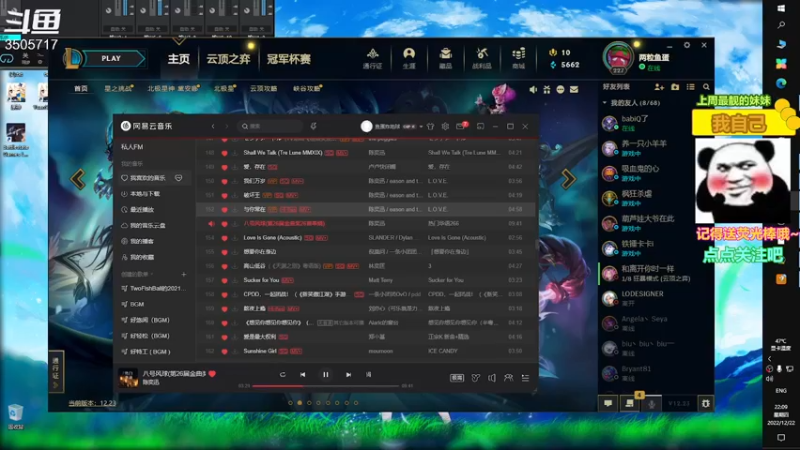Unlike the Love Is Gone (Acoustic) heart
Image resolution: width=800 pixels, height=450 pixels.
tap(224, 238)
